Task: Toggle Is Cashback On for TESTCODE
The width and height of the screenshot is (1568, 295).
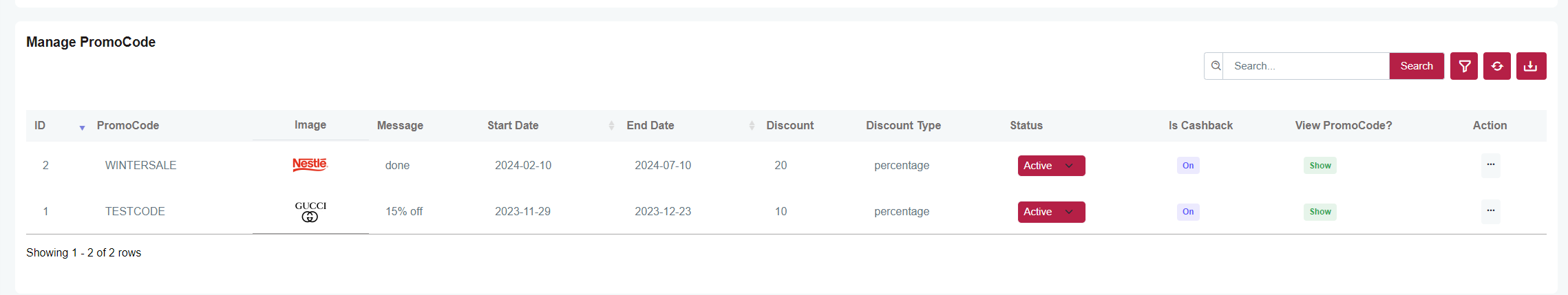Action: [1188, 212]
